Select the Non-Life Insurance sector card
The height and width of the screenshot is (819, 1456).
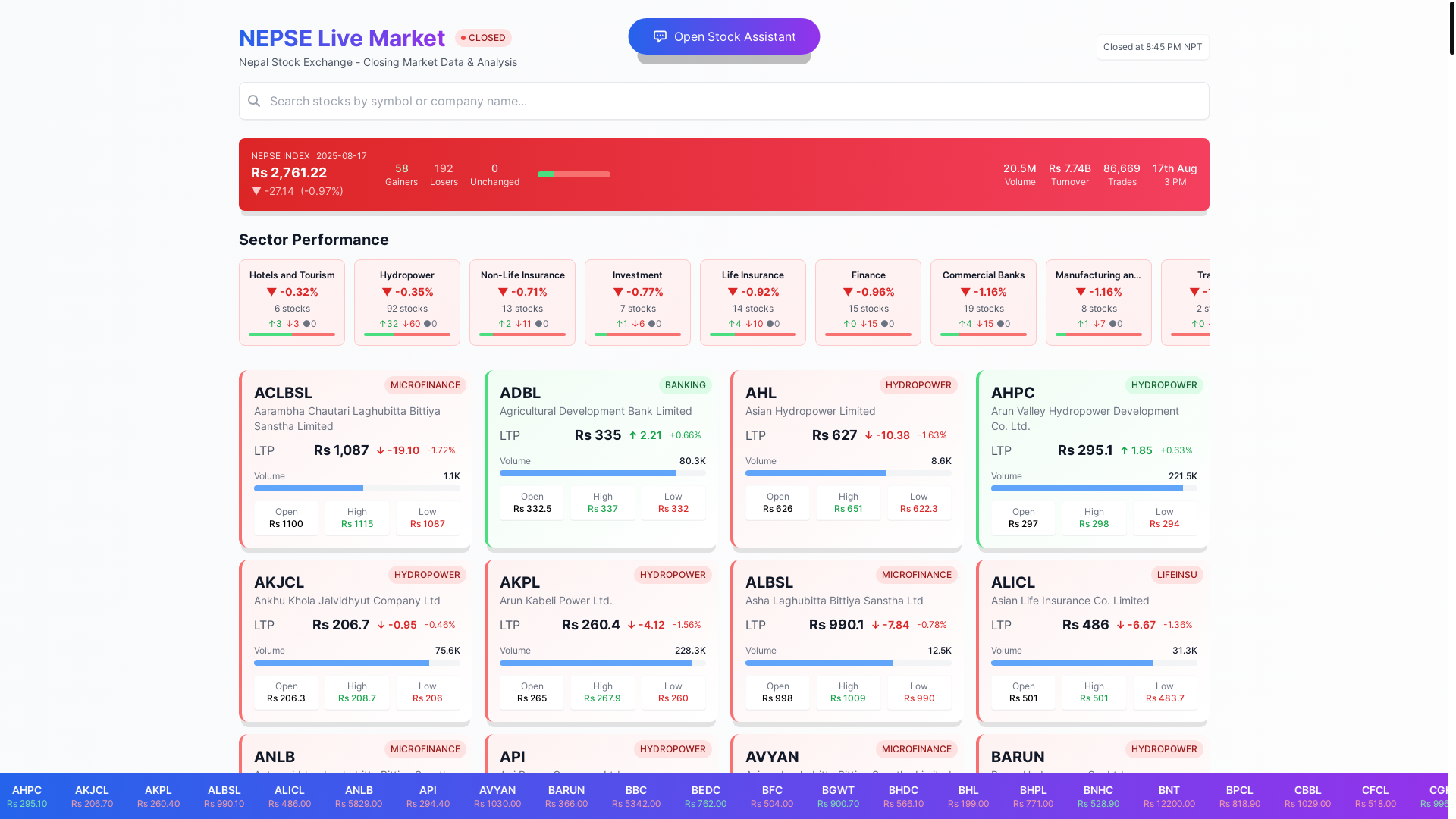(522, 303)
